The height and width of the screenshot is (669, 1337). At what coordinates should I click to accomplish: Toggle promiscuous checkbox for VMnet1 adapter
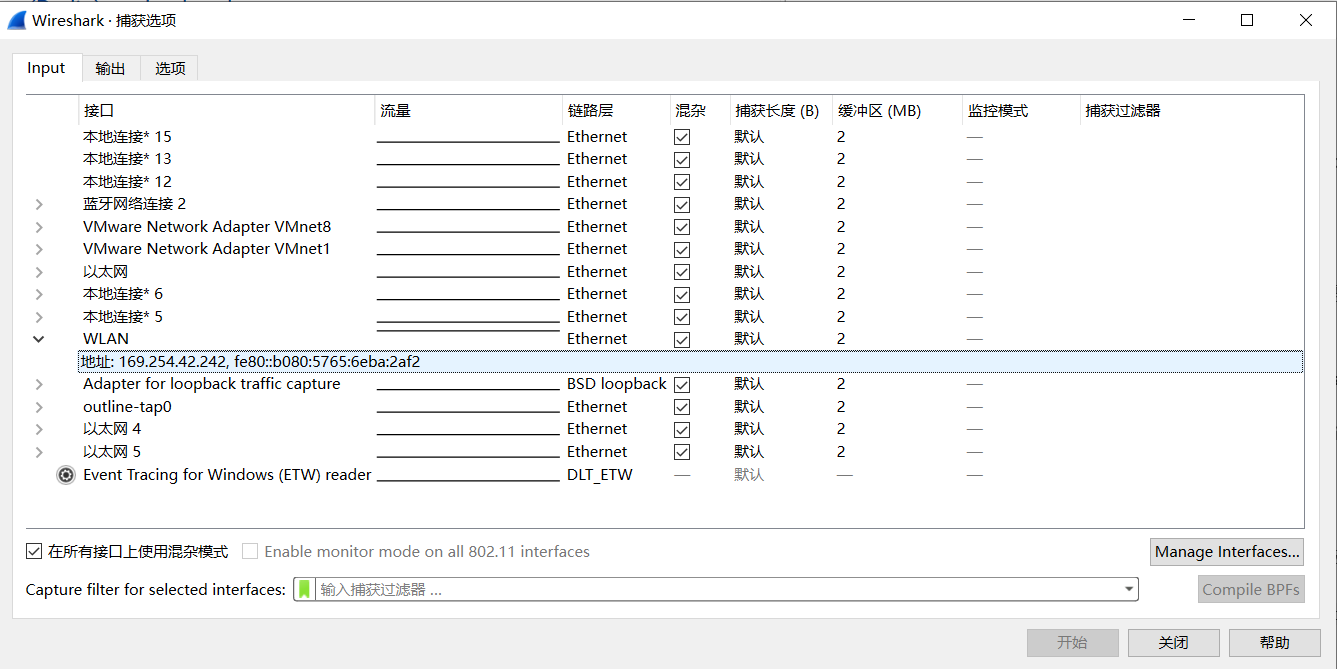tap(682, 249)
